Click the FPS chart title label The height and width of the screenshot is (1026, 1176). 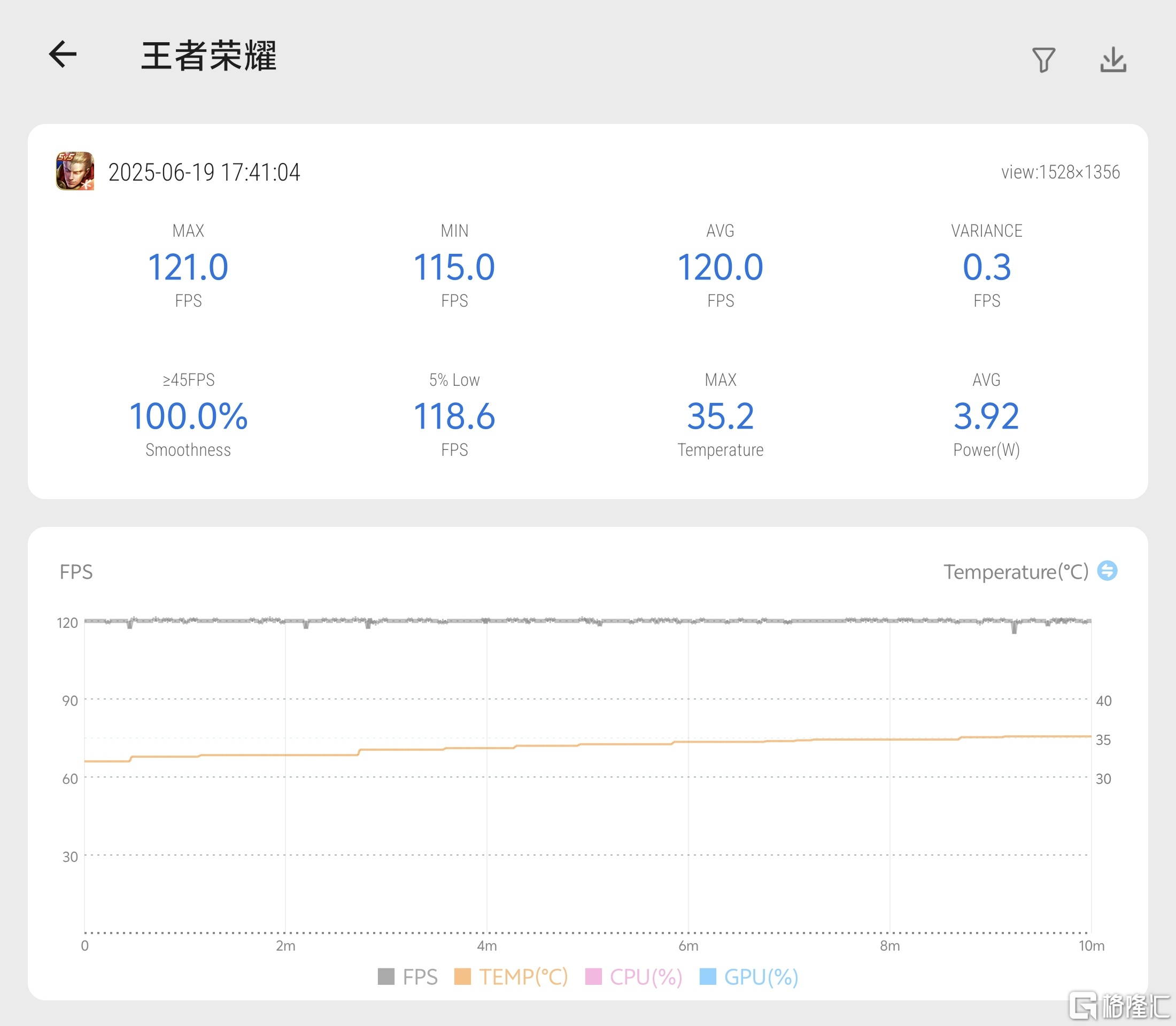[x=76, y=572]
